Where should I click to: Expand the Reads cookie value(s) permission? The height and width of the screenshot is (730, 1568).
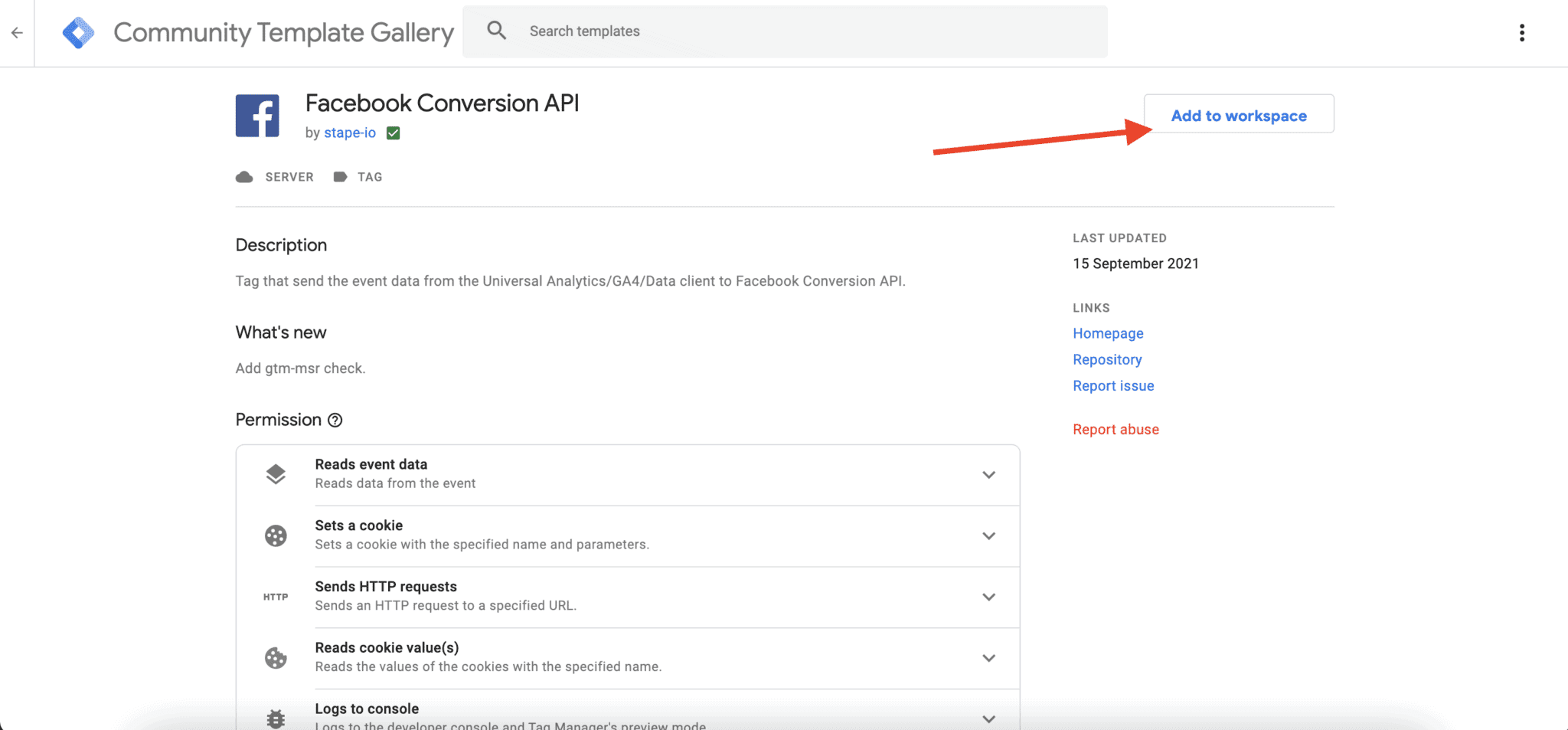pos(988,658)
